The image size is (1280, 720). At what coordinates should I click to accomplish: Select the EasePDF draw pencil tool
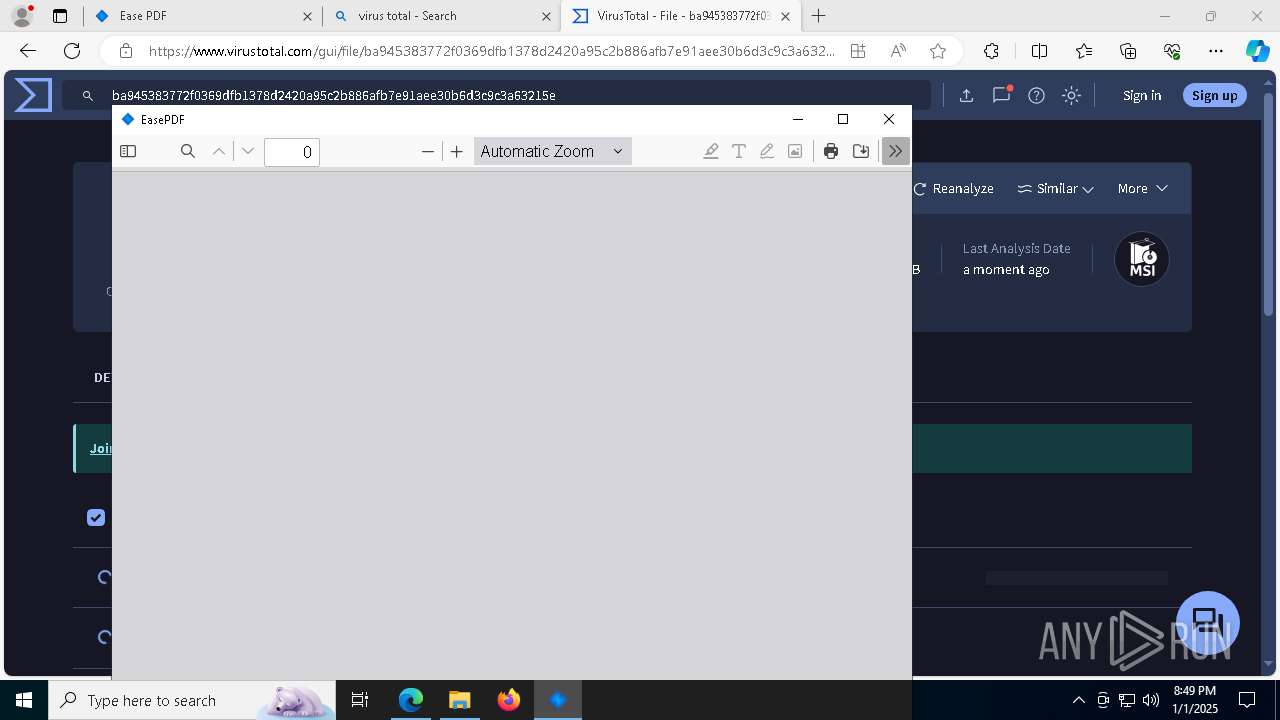tap(767, 151)
